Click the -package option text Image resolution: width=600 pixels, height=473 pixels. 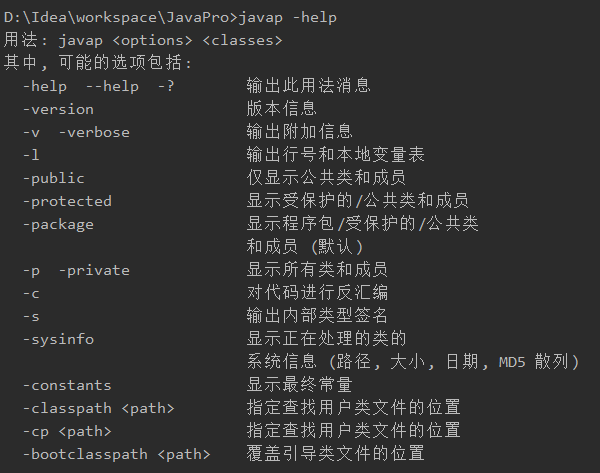(58, 225)
